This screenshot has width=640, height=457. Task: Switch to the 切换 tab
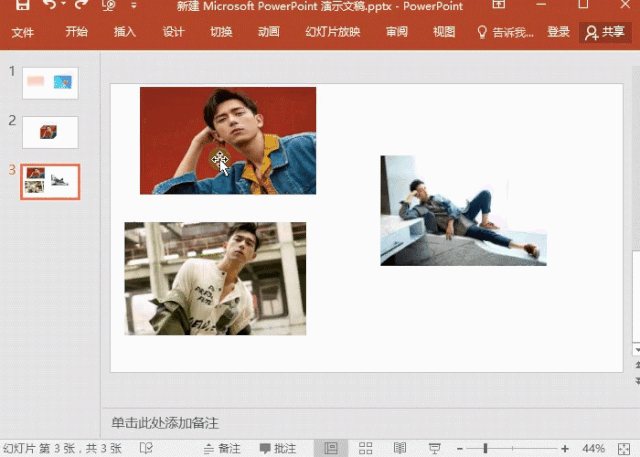221,31
